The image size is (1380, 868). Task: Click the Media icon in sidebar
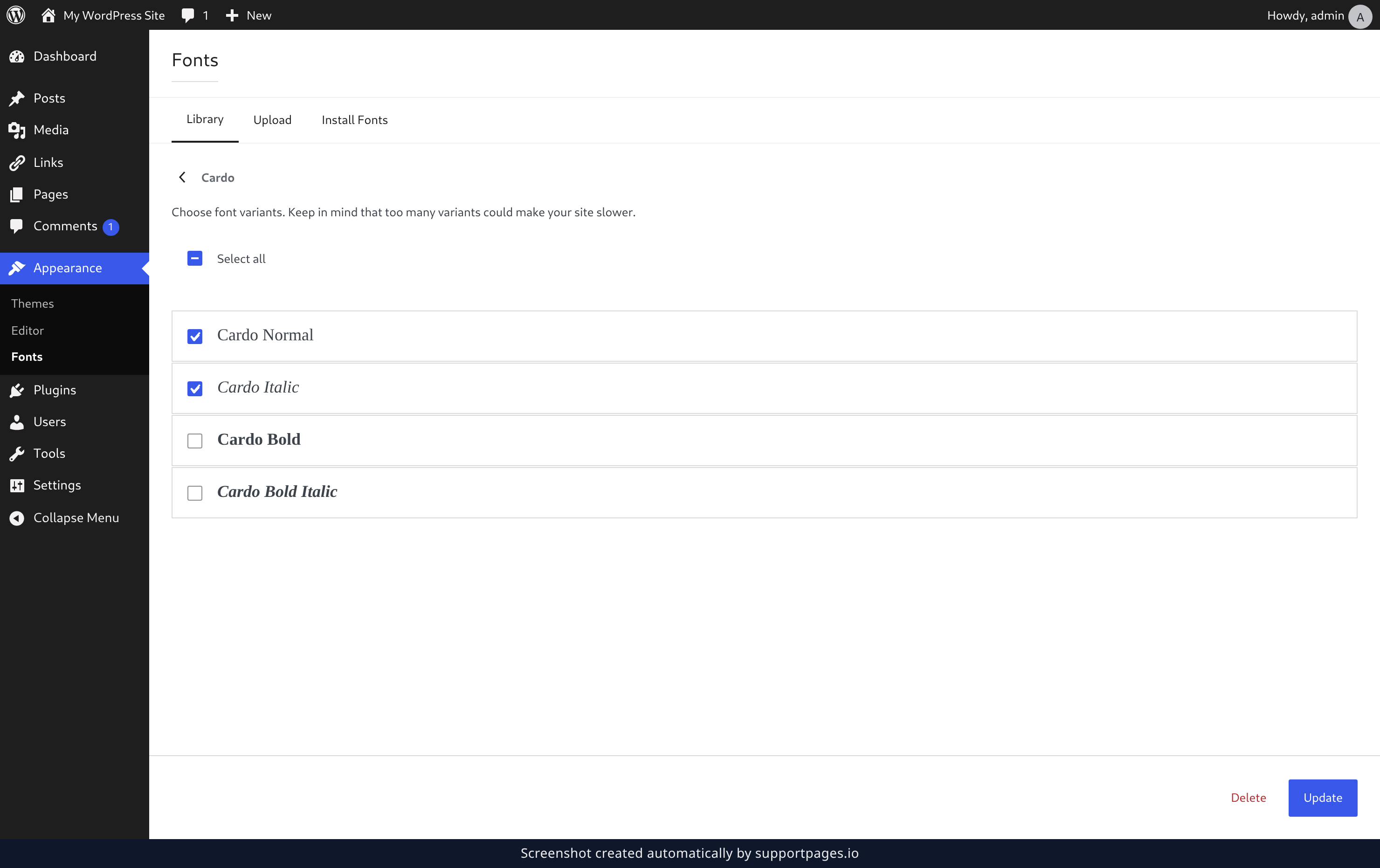tap(17, 130)
